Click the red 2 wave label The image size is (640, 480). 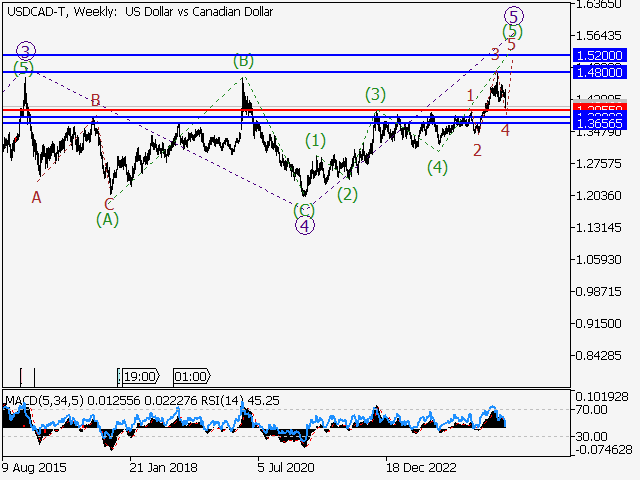click(x=477, y=150)
